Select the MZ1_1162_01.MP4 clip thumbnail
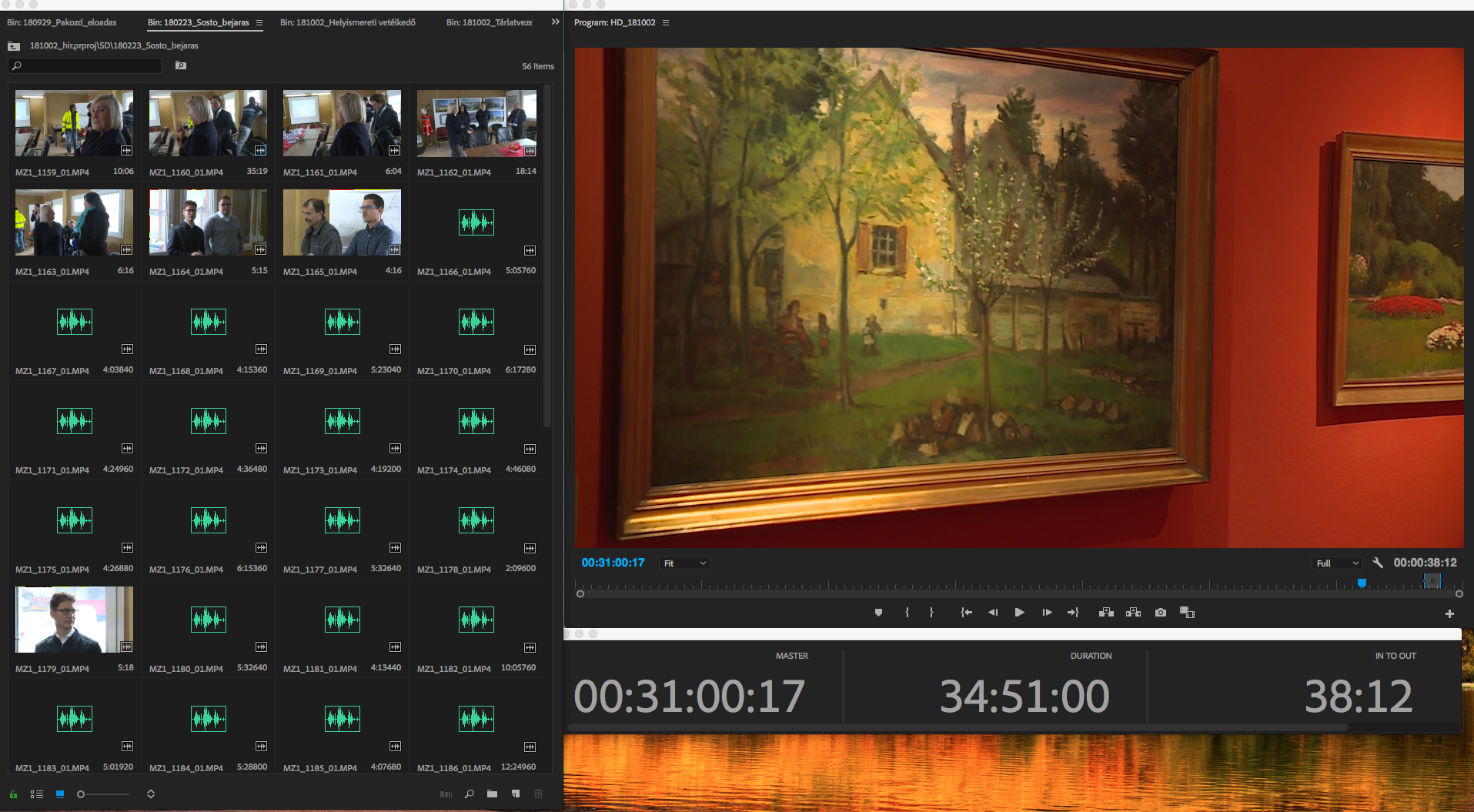The image size is (1474, 812). [x=476, y=123]
